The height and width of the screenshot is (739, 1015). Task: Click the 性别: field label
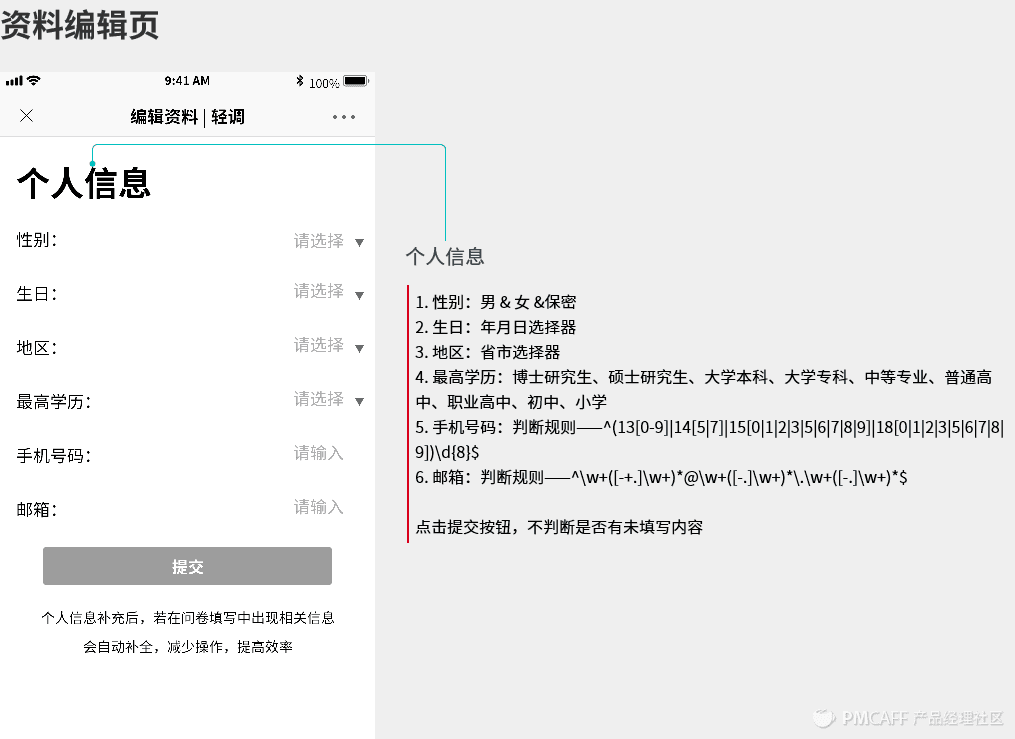click(x=37, y=240)
